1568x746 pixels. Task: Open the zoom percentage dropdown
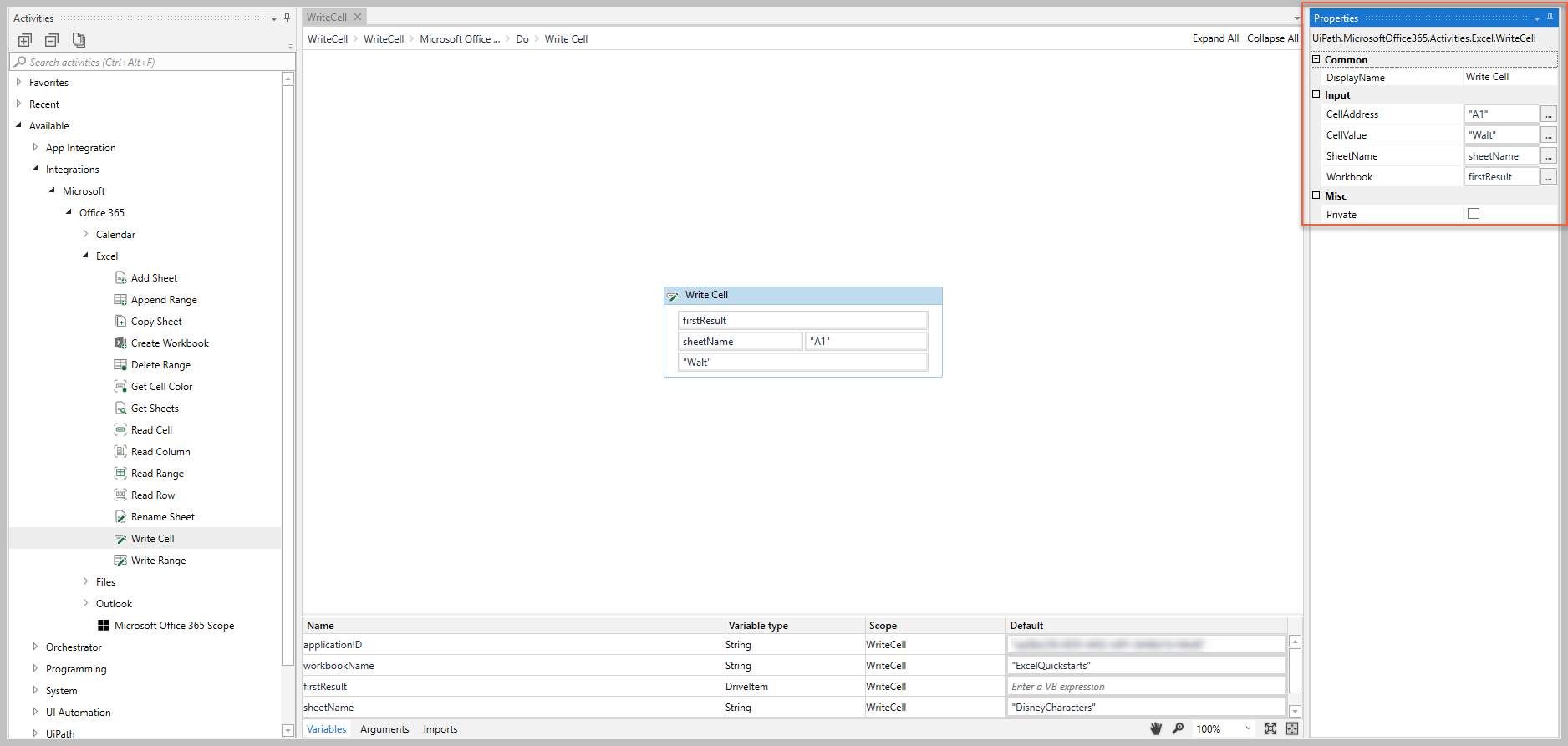coord(1248,728)
